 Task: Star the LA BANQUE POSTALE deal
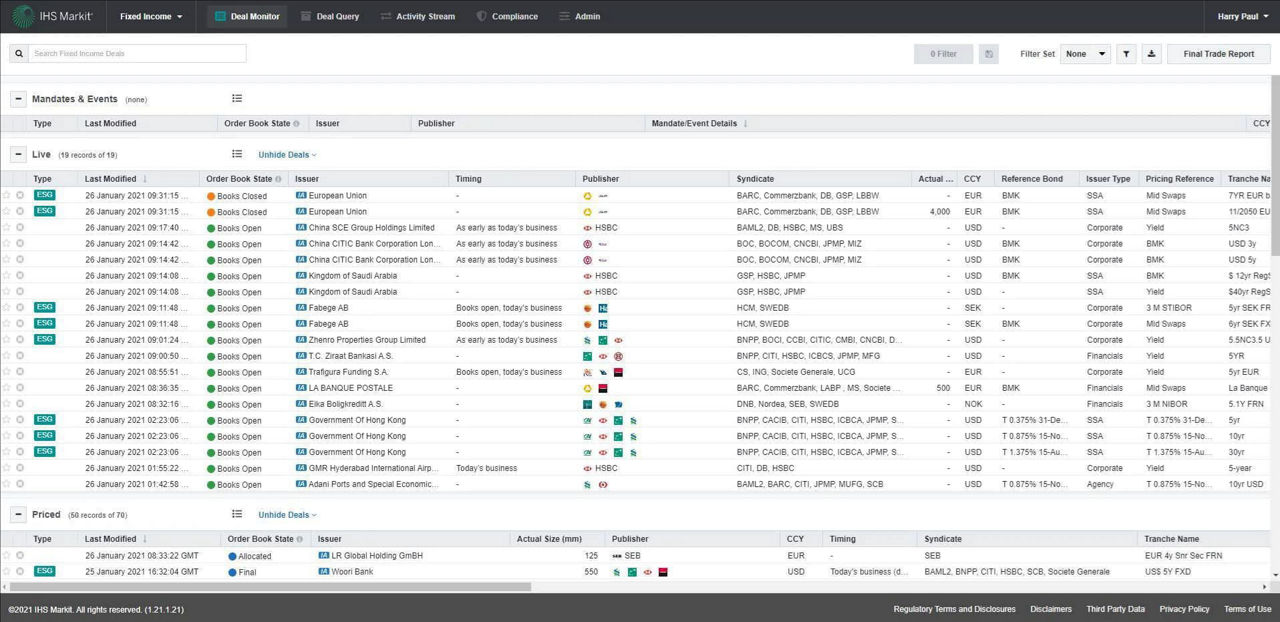coord(7,388)
